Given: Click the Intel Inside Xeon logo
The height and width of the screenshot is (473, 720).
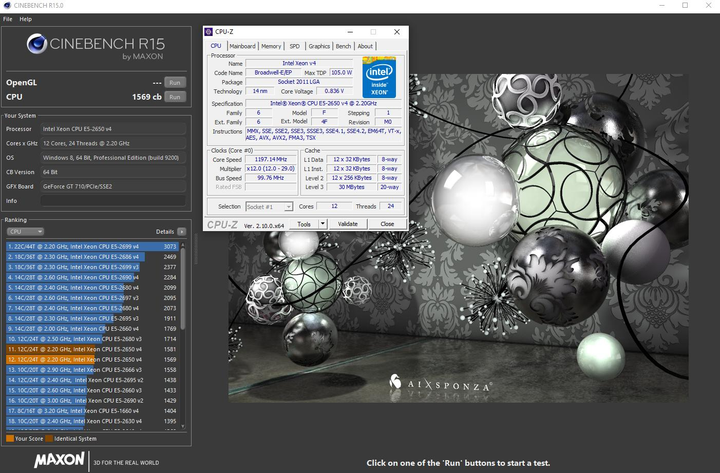Looking at the screenshot, I should click(x=379, y=77).
